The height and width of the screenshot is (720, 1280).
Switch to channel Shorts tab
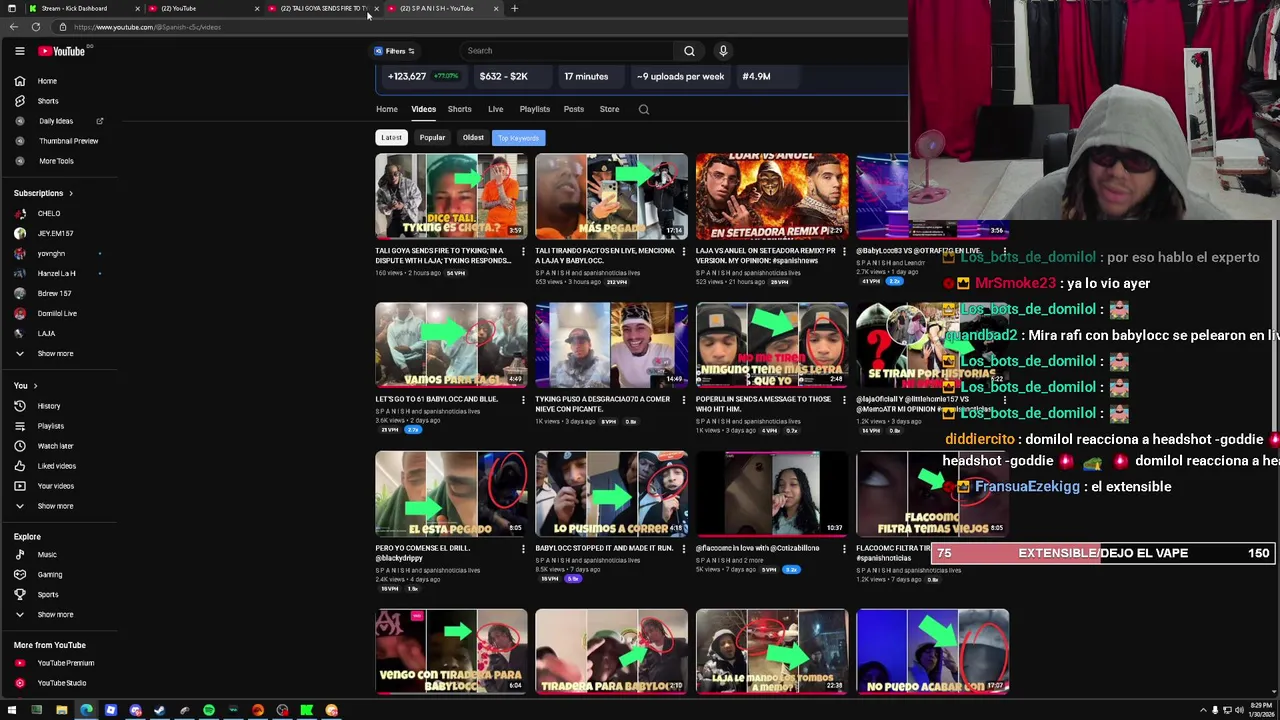(x=460, y=109)
